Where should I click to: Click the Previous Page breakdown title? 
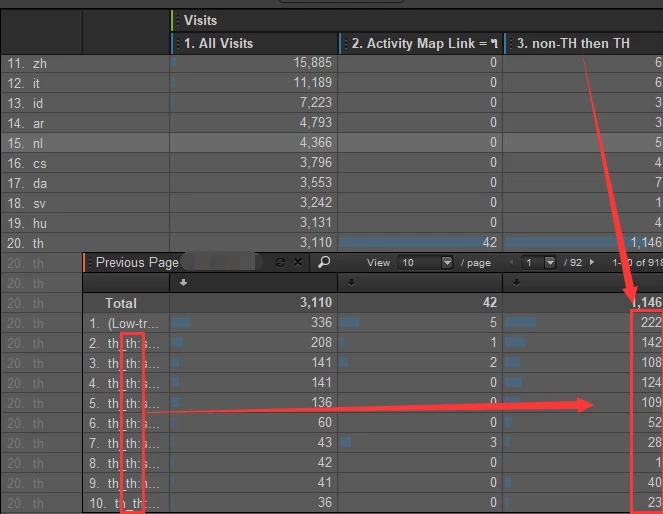[137, 262]
